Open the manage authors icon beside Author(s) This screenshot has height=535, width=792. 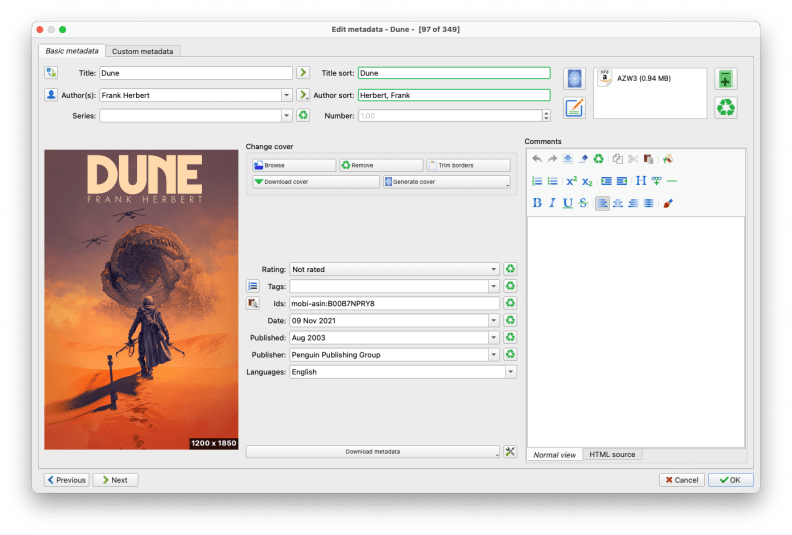click(x=51, y=95)
